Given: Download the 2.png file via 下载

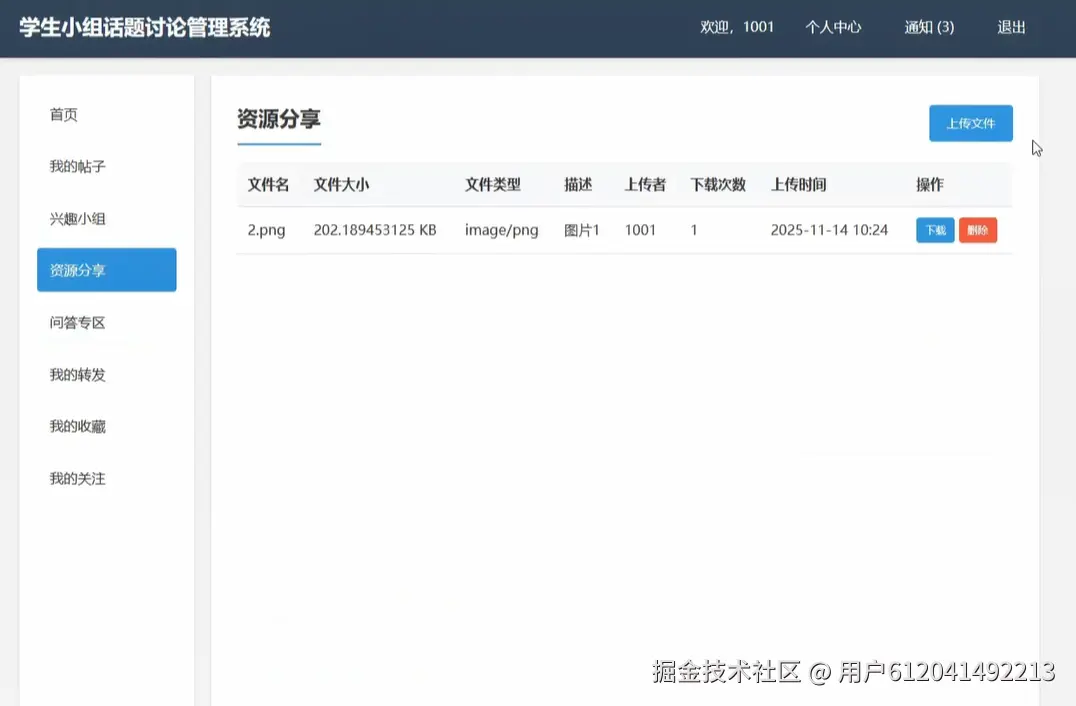Looking at the screenshot, I should tap(934, 229).
